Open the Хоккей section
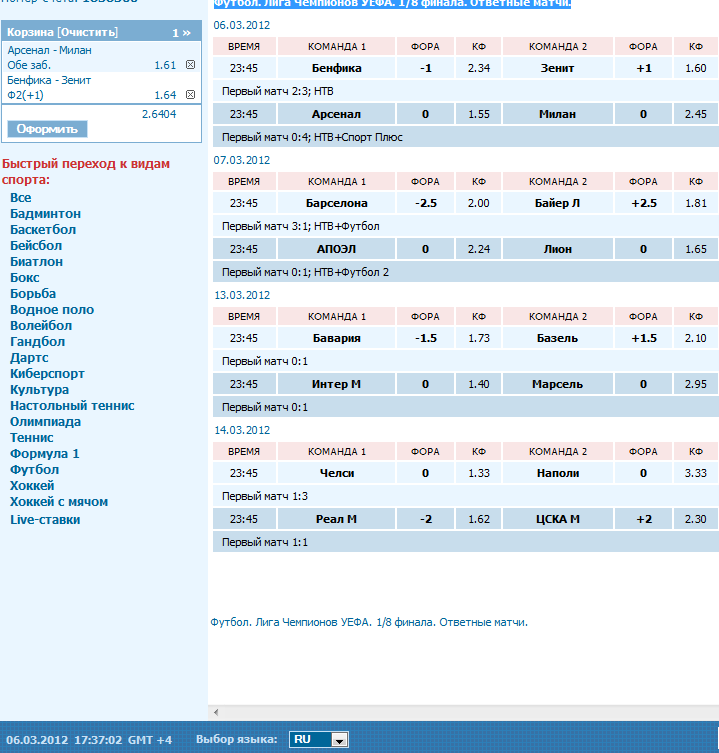The width and height of the screenshot is (719, 753). pos(32,486)
